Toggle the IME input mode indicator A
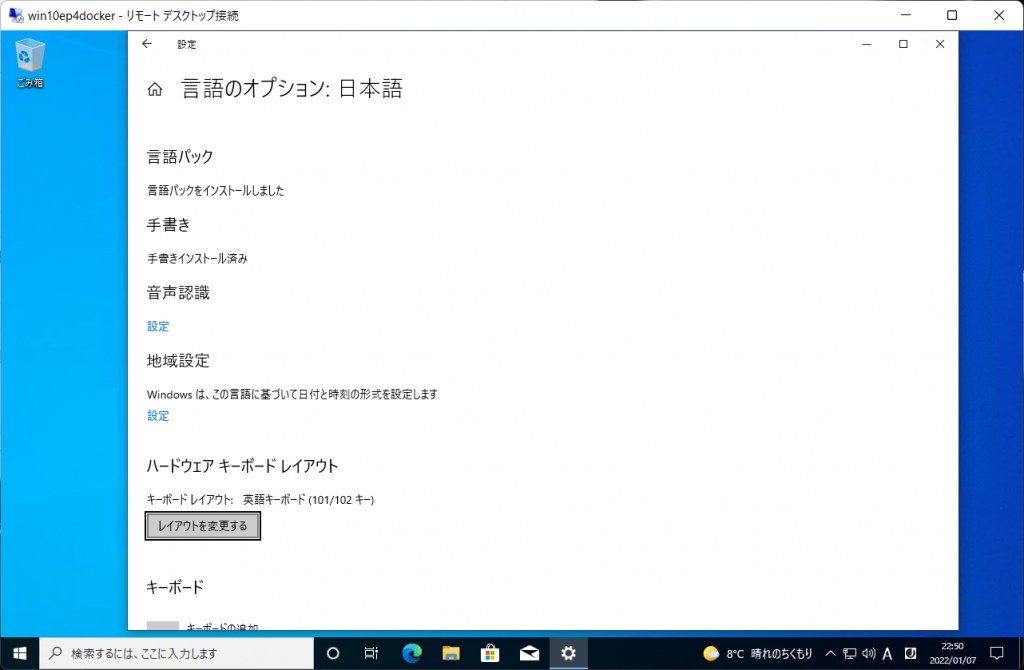Image resolution: width=1024 pixels, height=670 pixels. [x=888, y=653]
